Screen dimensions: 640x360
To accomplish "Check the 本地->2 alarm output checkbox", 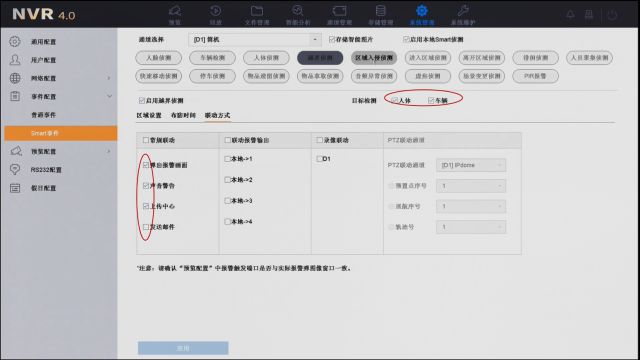I will point(227,180).
